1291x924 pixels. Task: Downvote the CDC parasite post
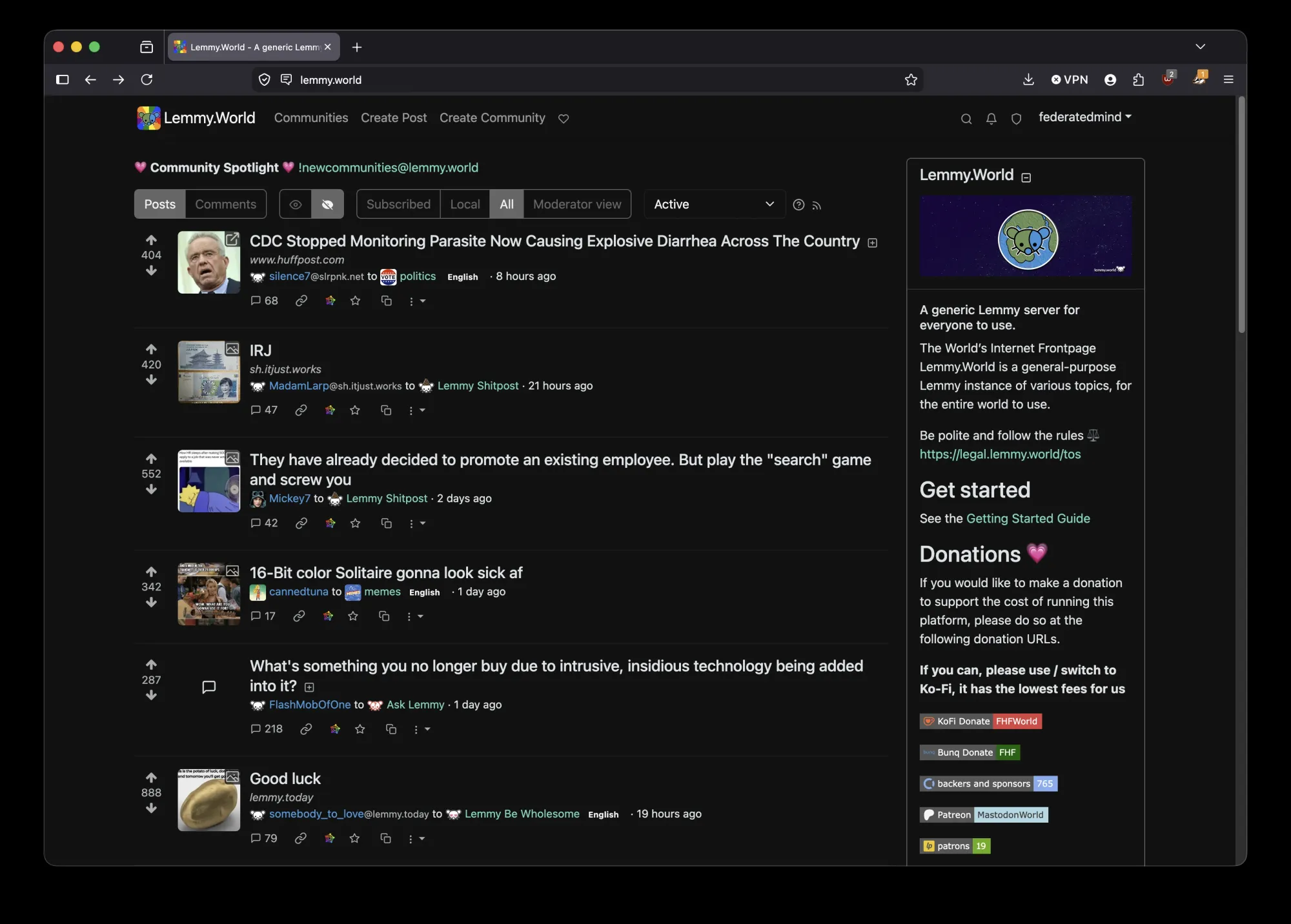[151, 270]
